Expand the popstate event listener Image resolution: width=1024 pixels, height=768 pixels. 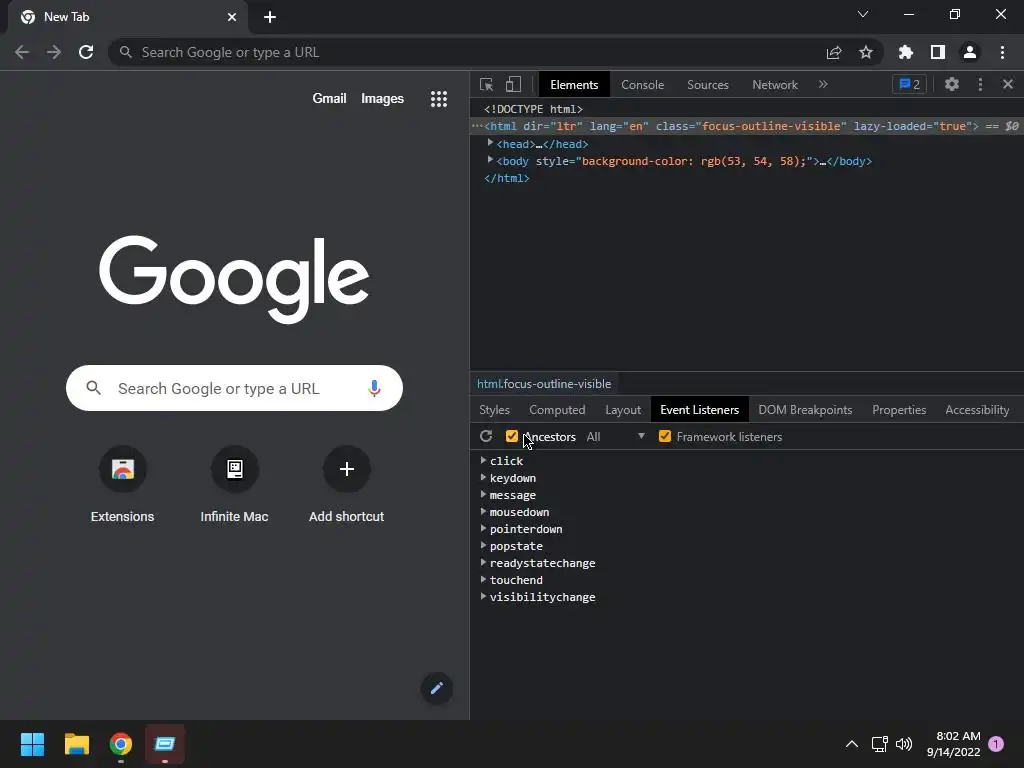[483, 545]
